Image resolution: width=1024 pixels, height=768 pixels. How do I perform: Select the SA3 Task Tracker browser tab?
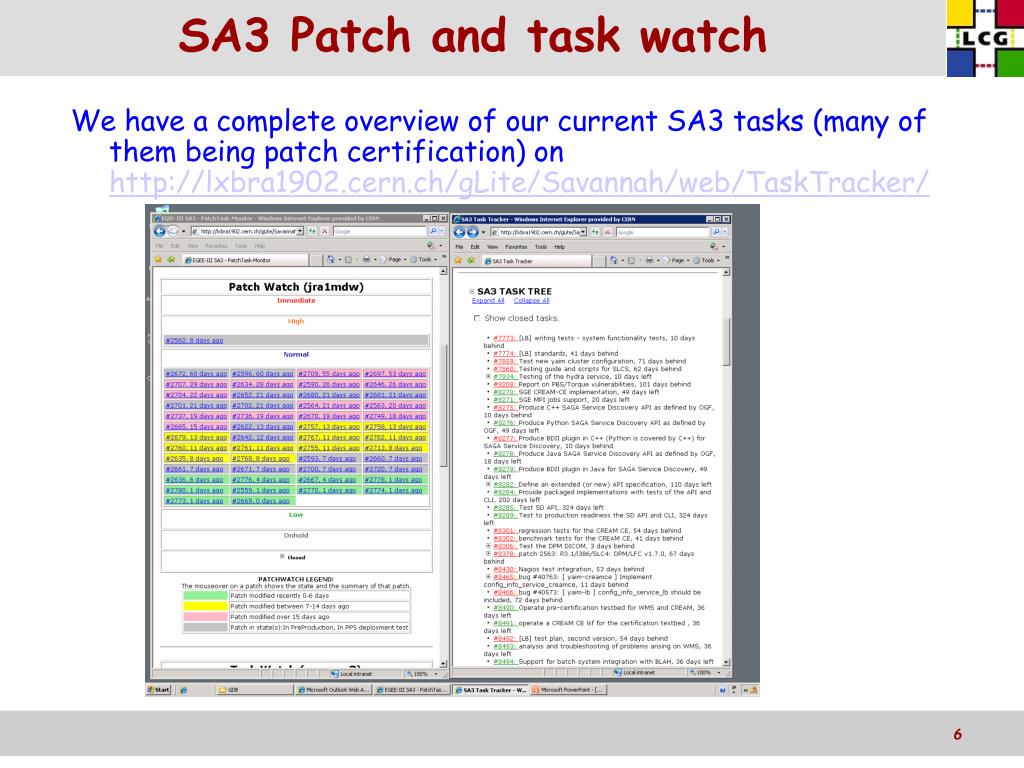(x=536, y=261)
